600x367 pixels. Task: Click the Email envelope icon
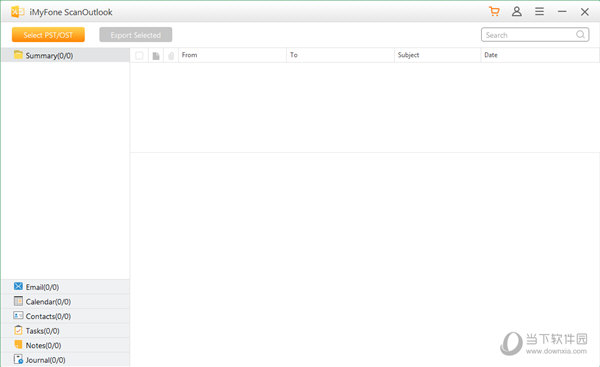18,286
